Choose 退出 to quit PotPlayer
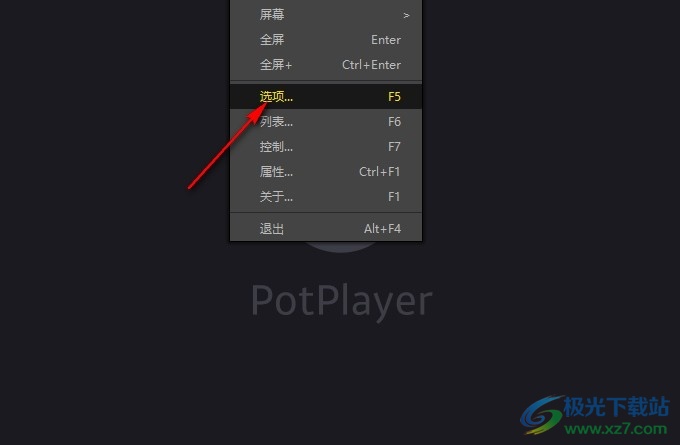 (326, 229)
